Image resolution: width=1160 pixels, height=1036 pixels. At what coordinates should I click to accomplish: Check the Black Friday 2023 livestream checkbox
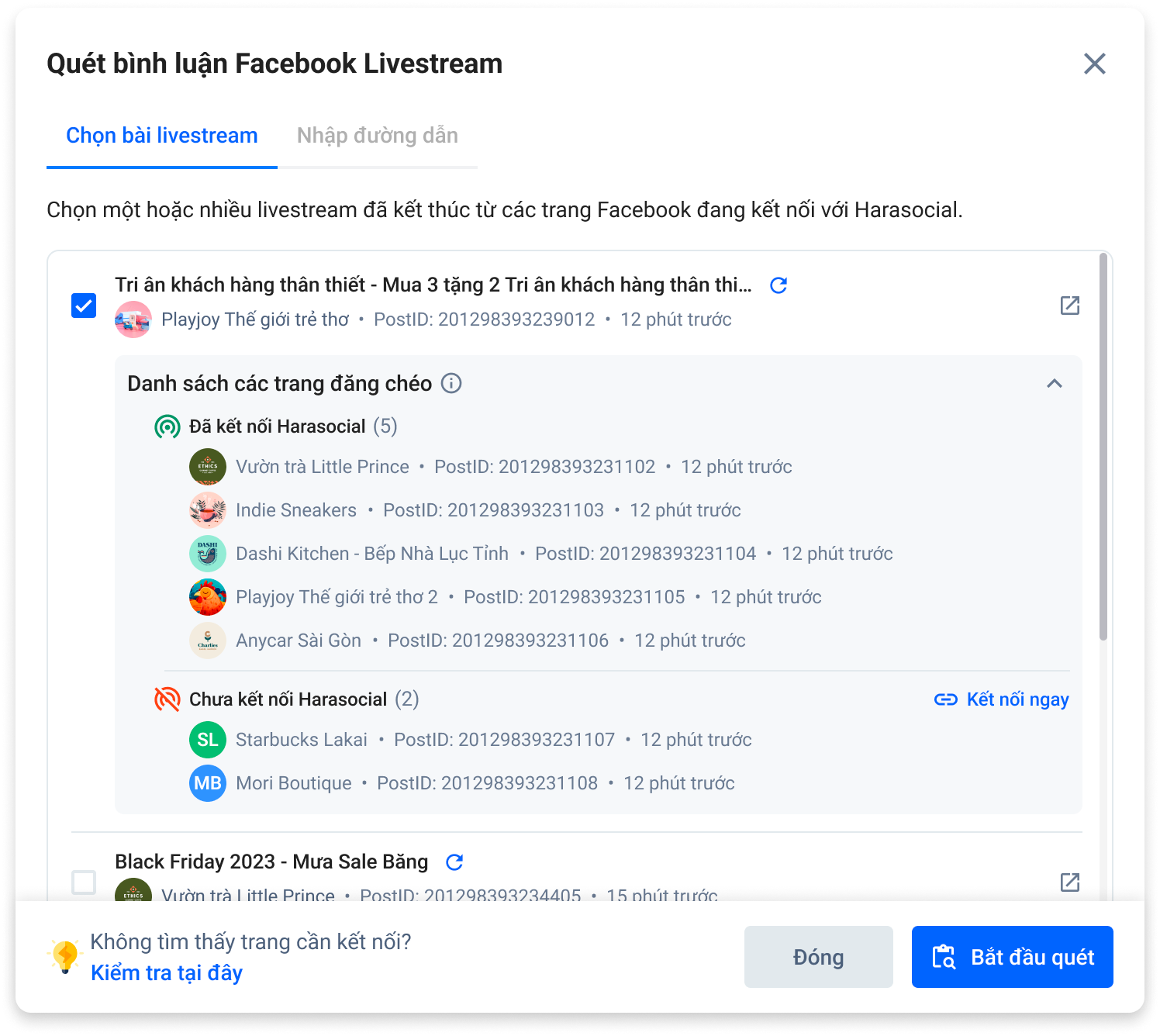tap(84, 882)
